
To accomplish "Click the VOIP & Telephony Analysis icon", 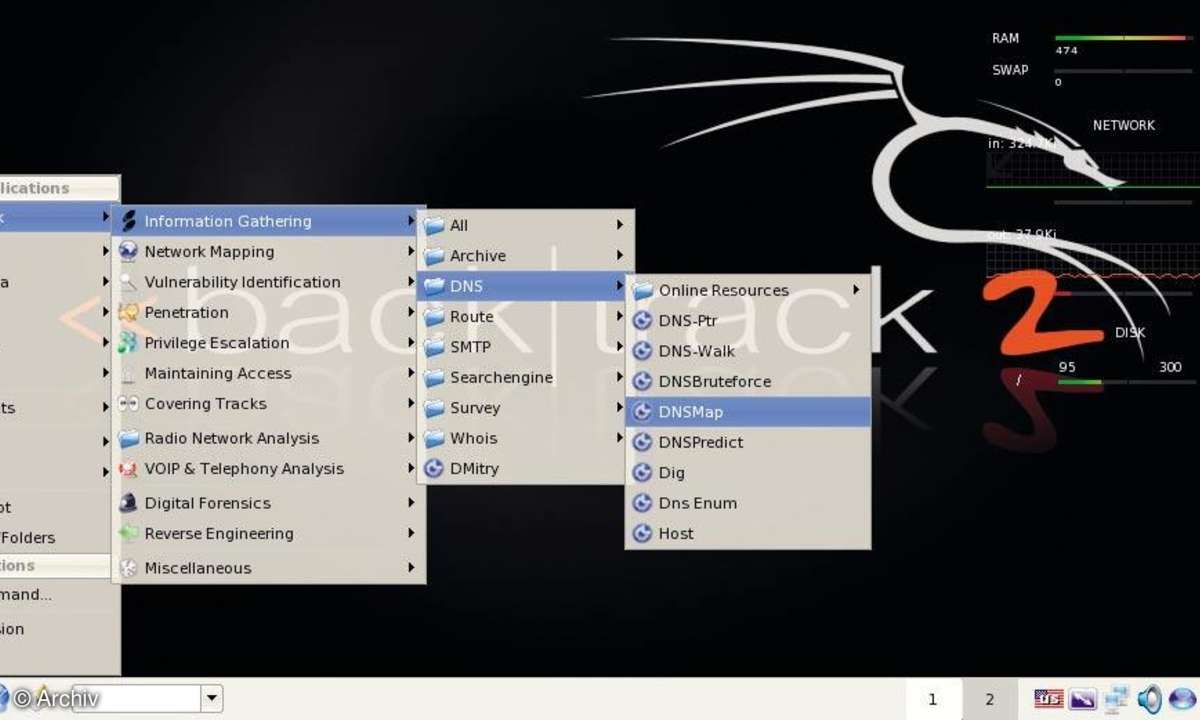I will (128, 469).
